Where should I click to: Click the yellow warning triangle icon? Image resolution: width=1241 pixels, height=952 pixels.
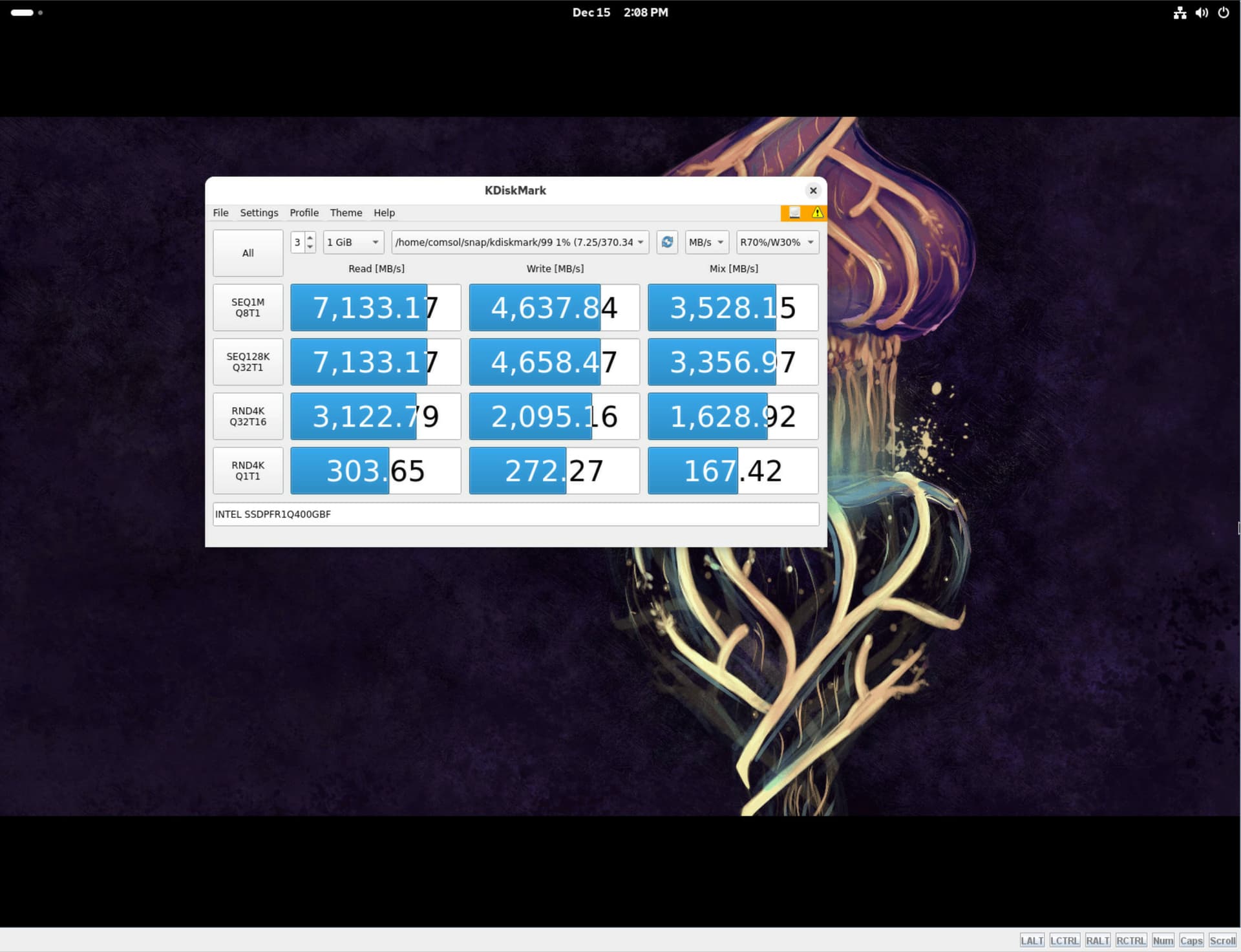point(817,213)
